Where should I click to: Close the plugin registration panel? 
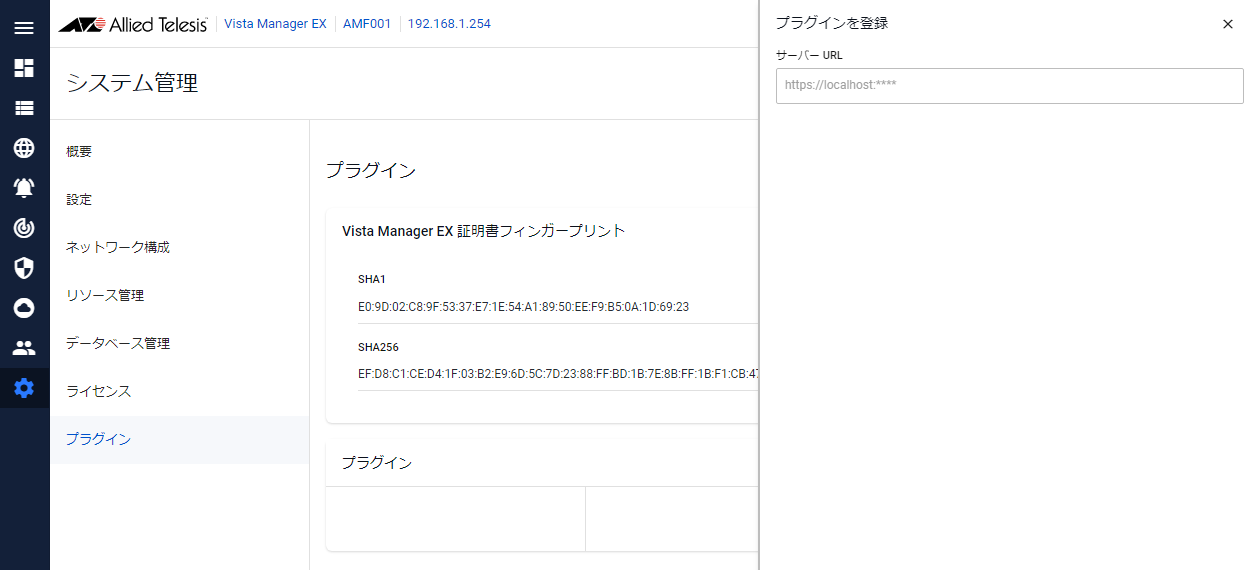[1228, 24]
